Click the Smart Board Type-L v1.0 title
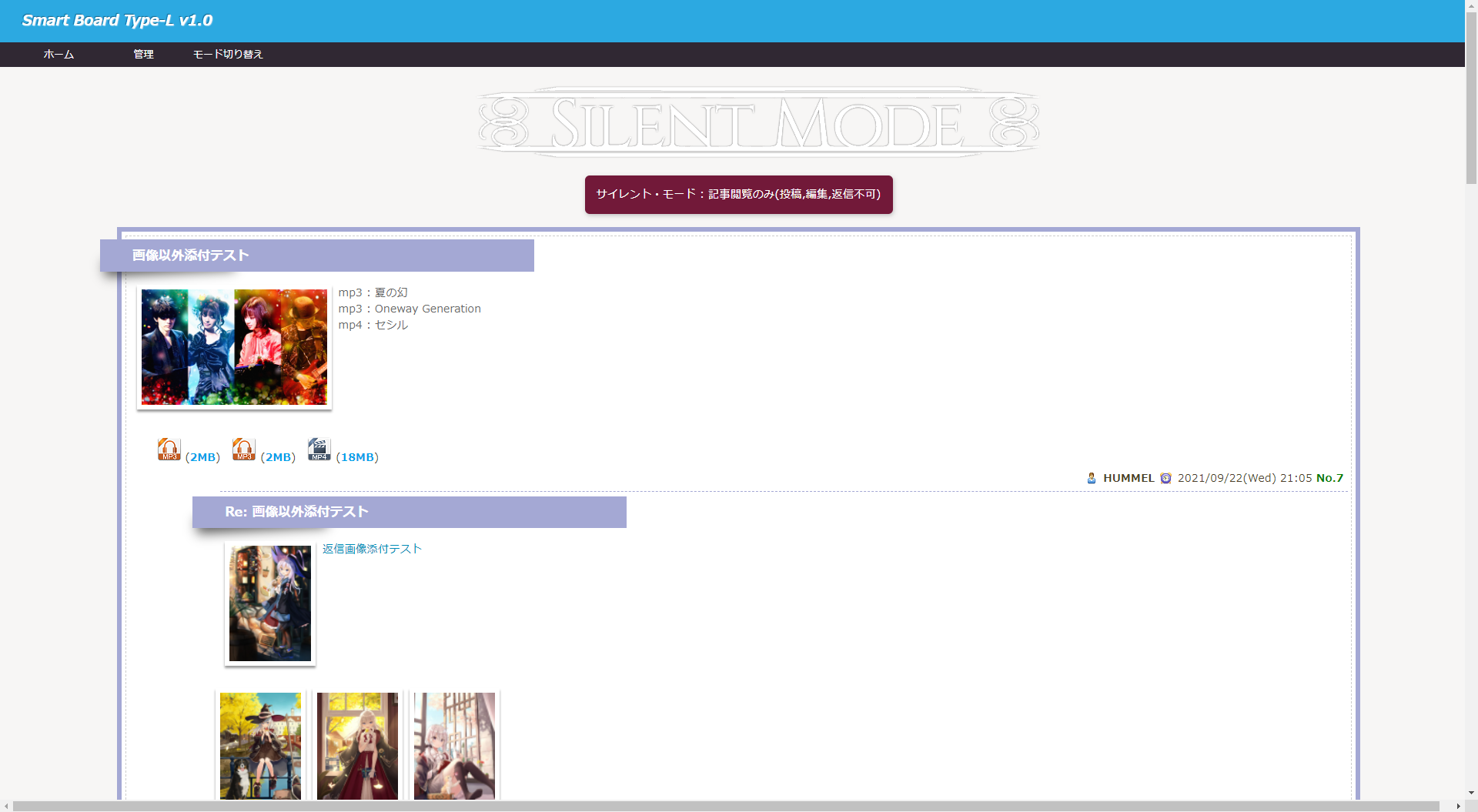The image size is (1478, 812). (x=117, y=21)
